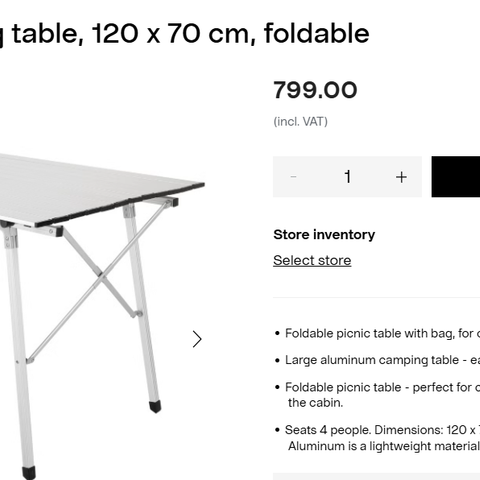
Task: Click bullet about foldable picnic table with bag
Action: [377, 333]
